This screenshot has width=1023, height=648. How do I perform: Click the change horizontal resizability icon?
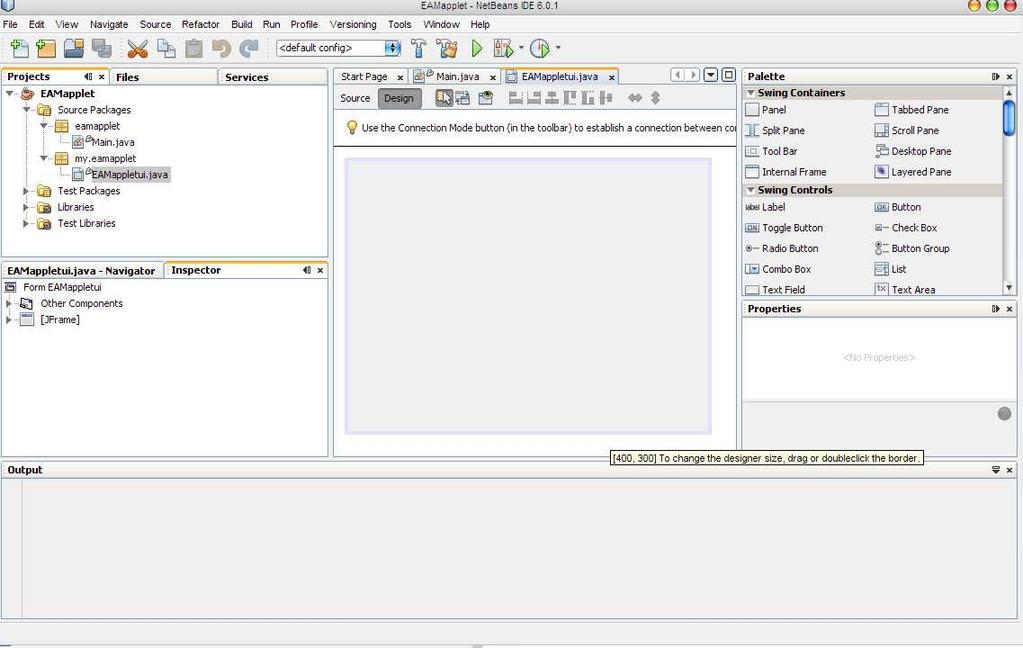pos(635,98)
